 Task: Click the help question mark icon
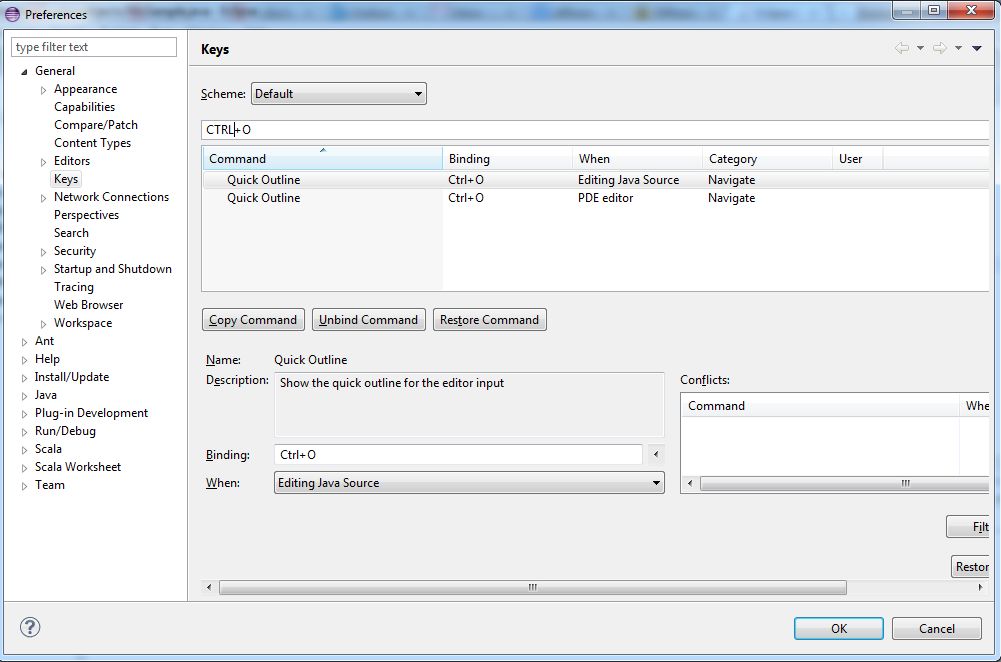(30, 628)
